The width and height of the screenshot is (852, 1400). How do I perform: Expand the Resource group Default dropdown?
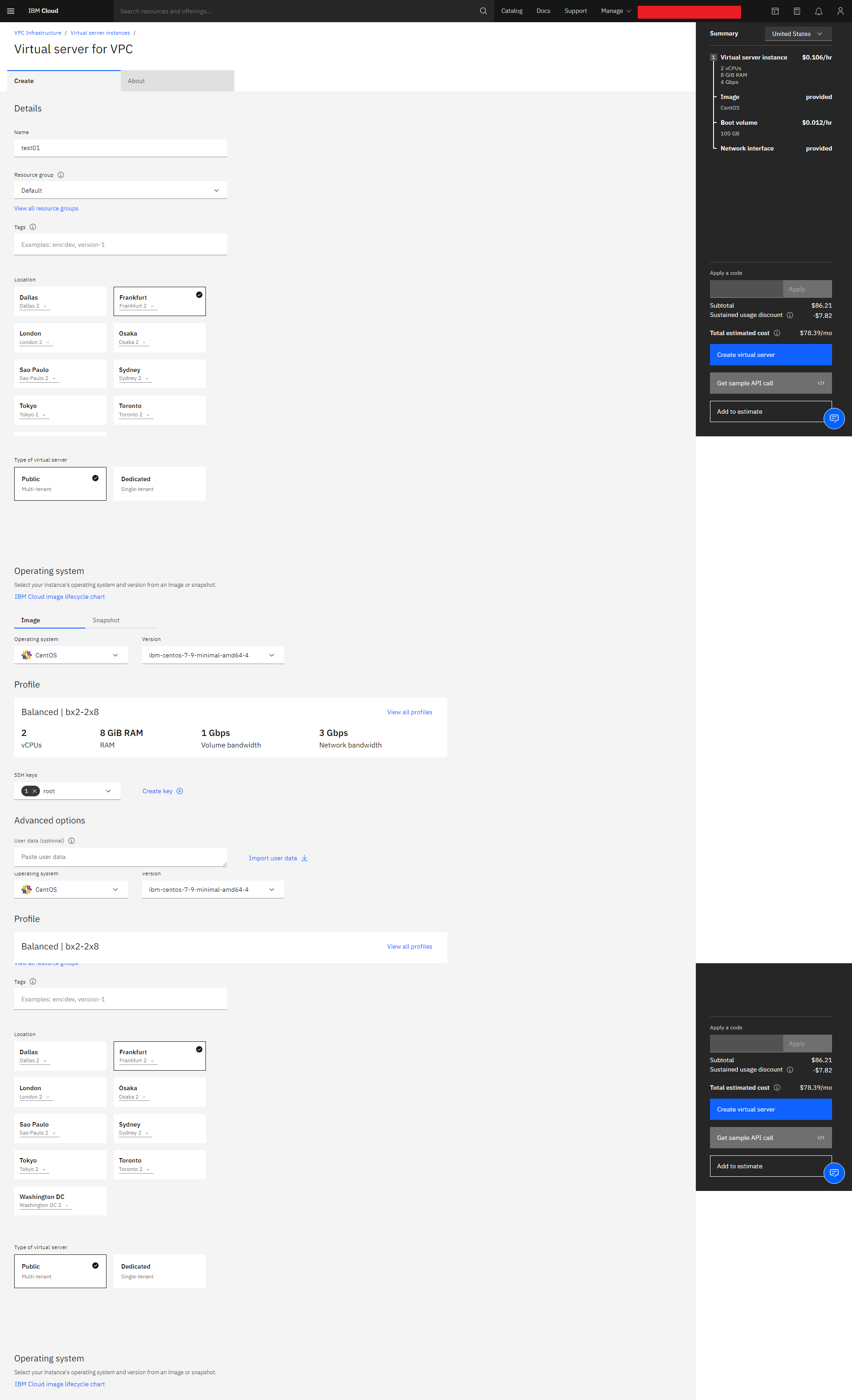tap(120, 190)
